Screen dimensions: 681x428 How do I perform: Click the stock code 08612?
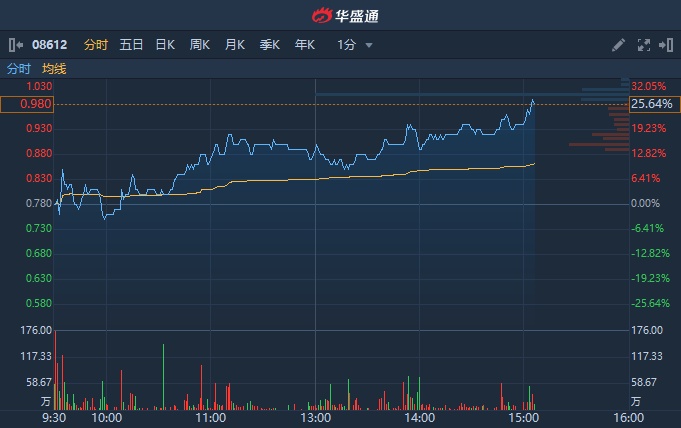50,44
